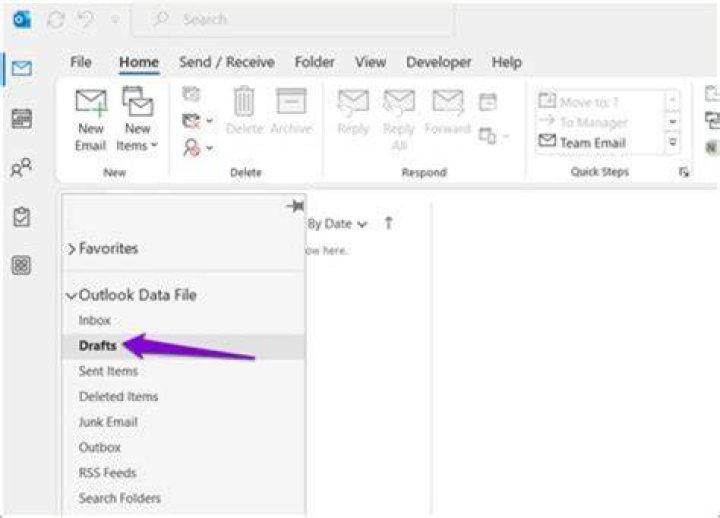Open the Inbox folder

point(95,320)
